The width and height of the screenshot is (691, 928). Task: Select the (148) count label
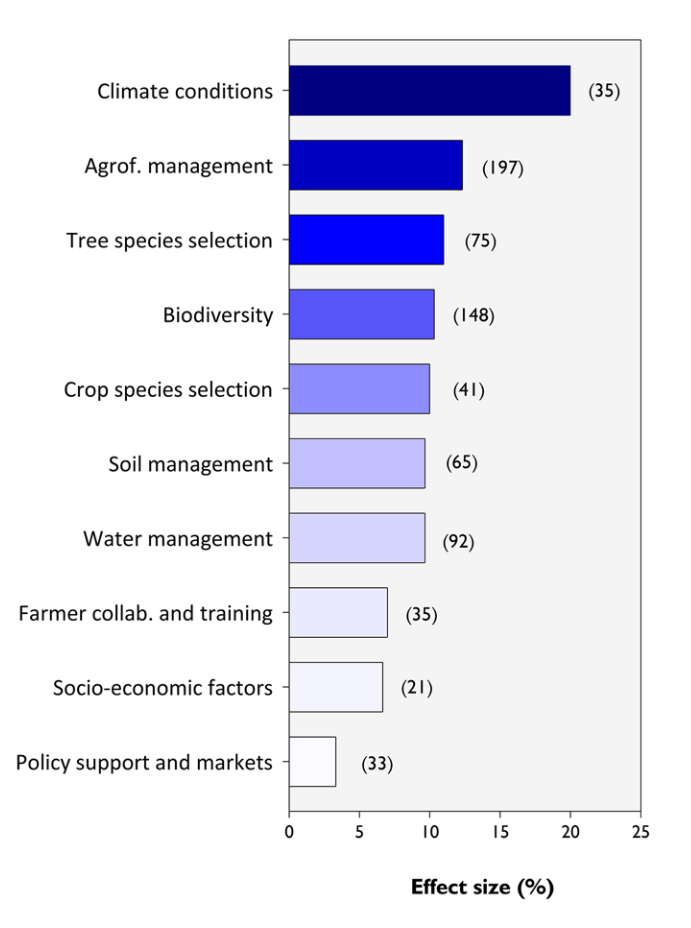pyautogui.click(x=473, y=316)
